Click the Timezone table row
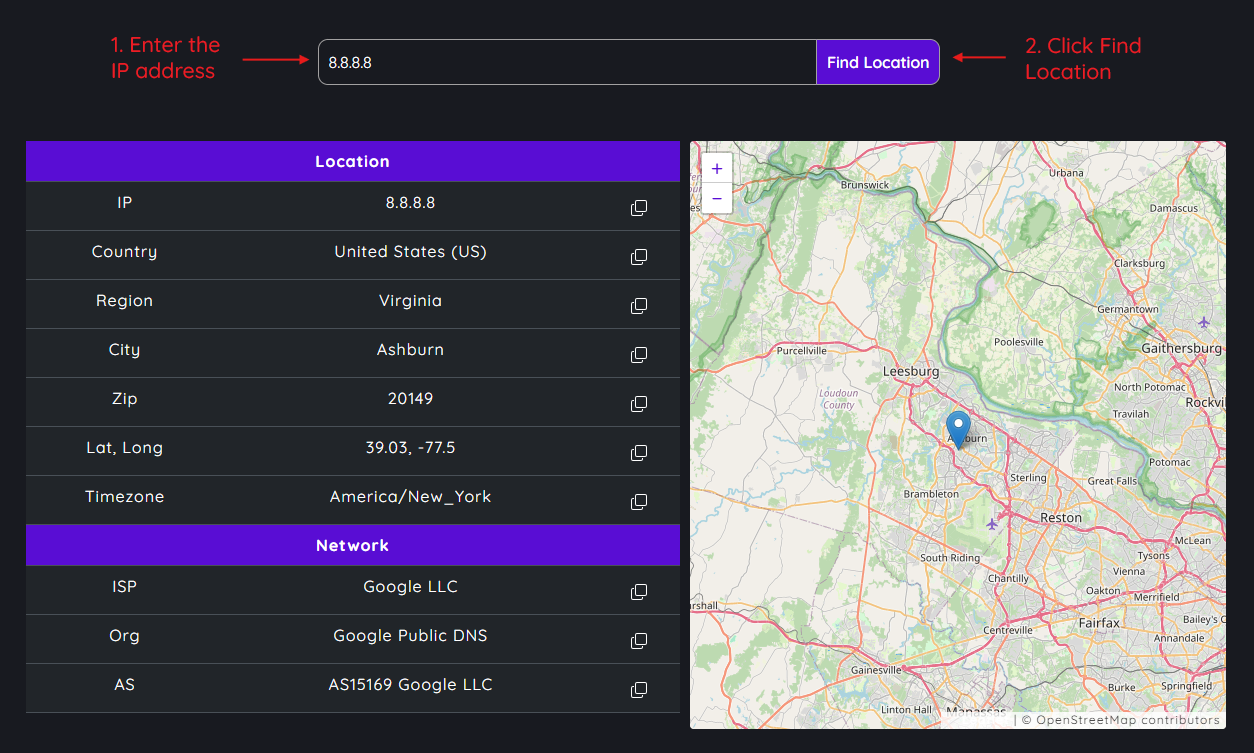This screenshot has width=1254, height=753. coord(352,496)
